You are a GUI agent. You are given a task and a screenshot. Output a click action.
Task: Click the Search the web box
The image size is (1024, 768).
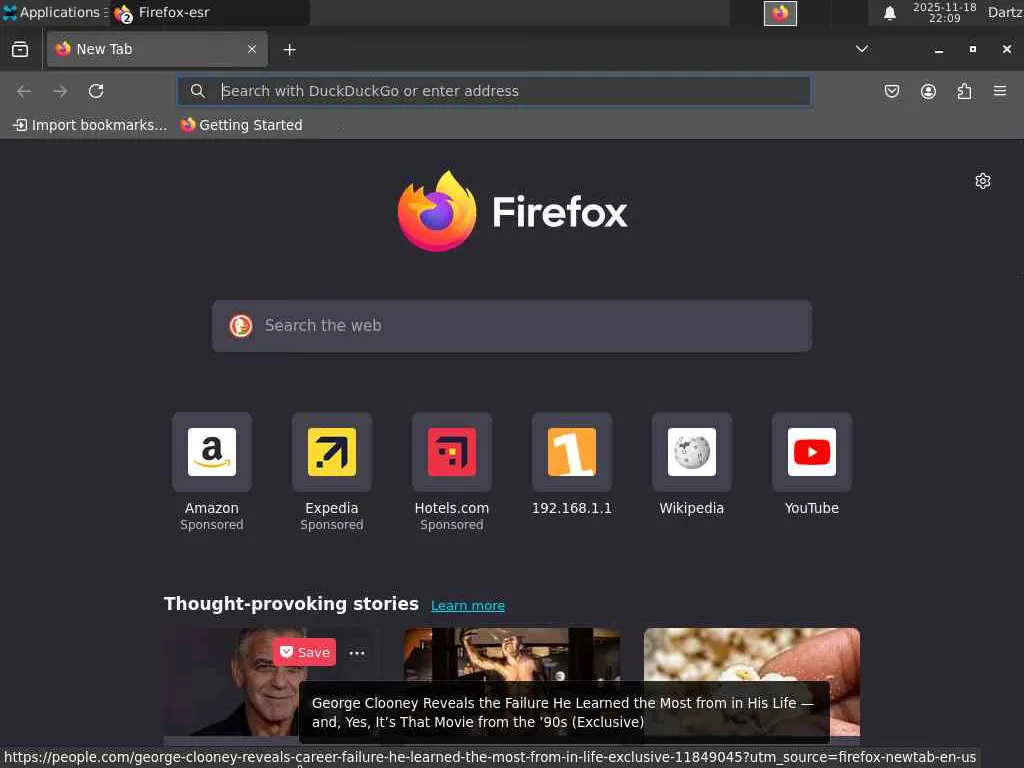tap(512, 326)
